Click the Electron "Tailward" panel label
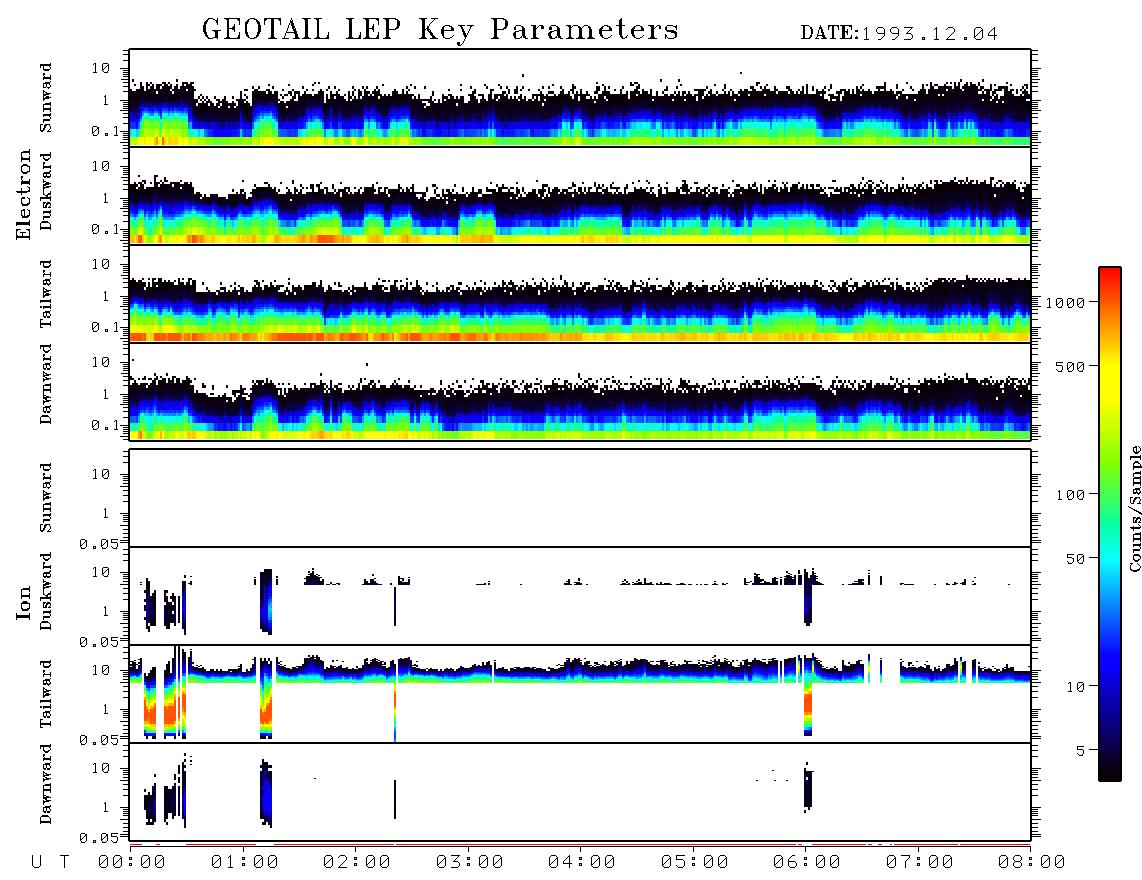1142x880 pixels. coord(45,294)
